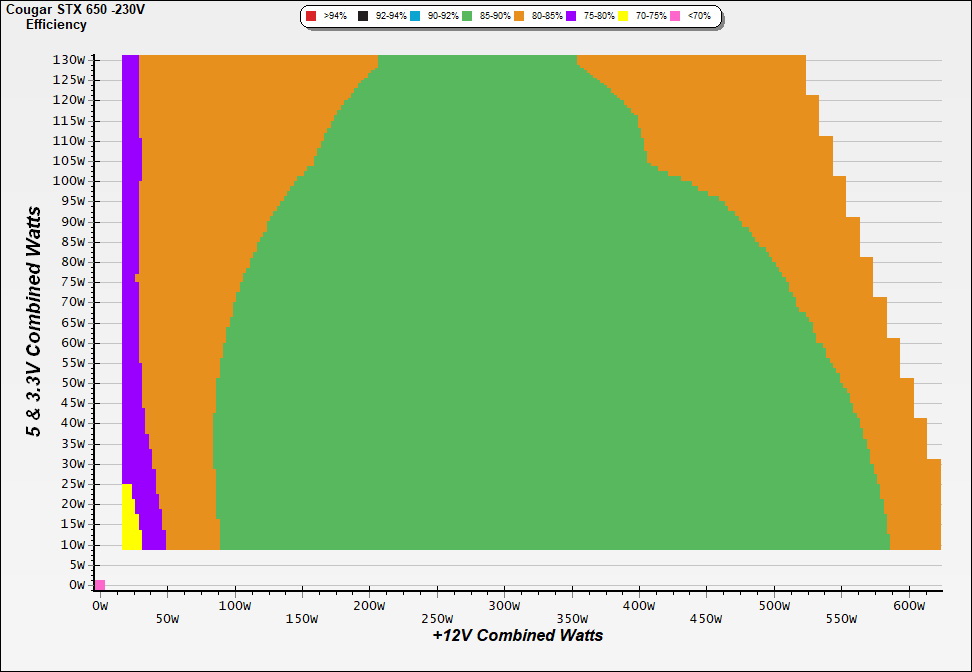Click the pink square at chart origin
Screen dimensions: 972x672
[100, 584]
